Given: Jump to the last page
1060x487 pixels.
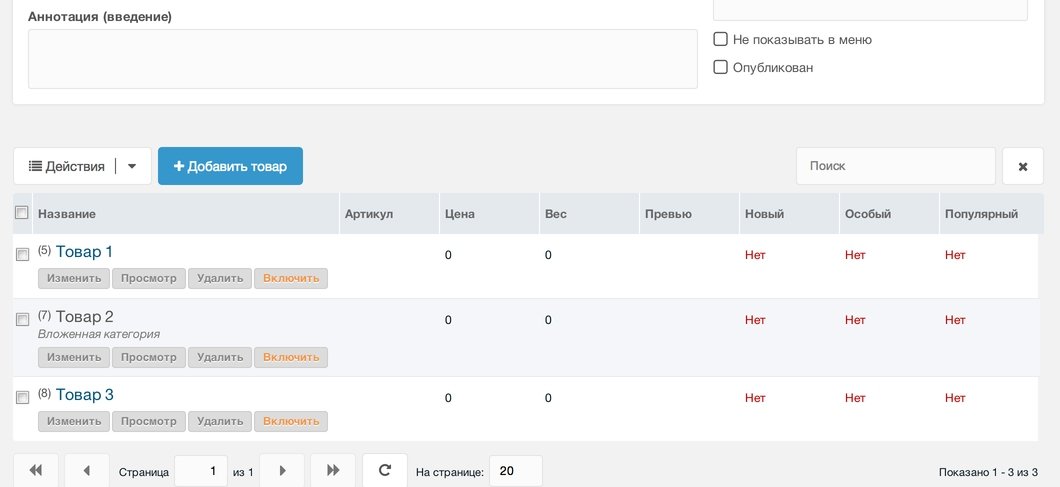Looking at the screenshot, I should pos(333,470).
